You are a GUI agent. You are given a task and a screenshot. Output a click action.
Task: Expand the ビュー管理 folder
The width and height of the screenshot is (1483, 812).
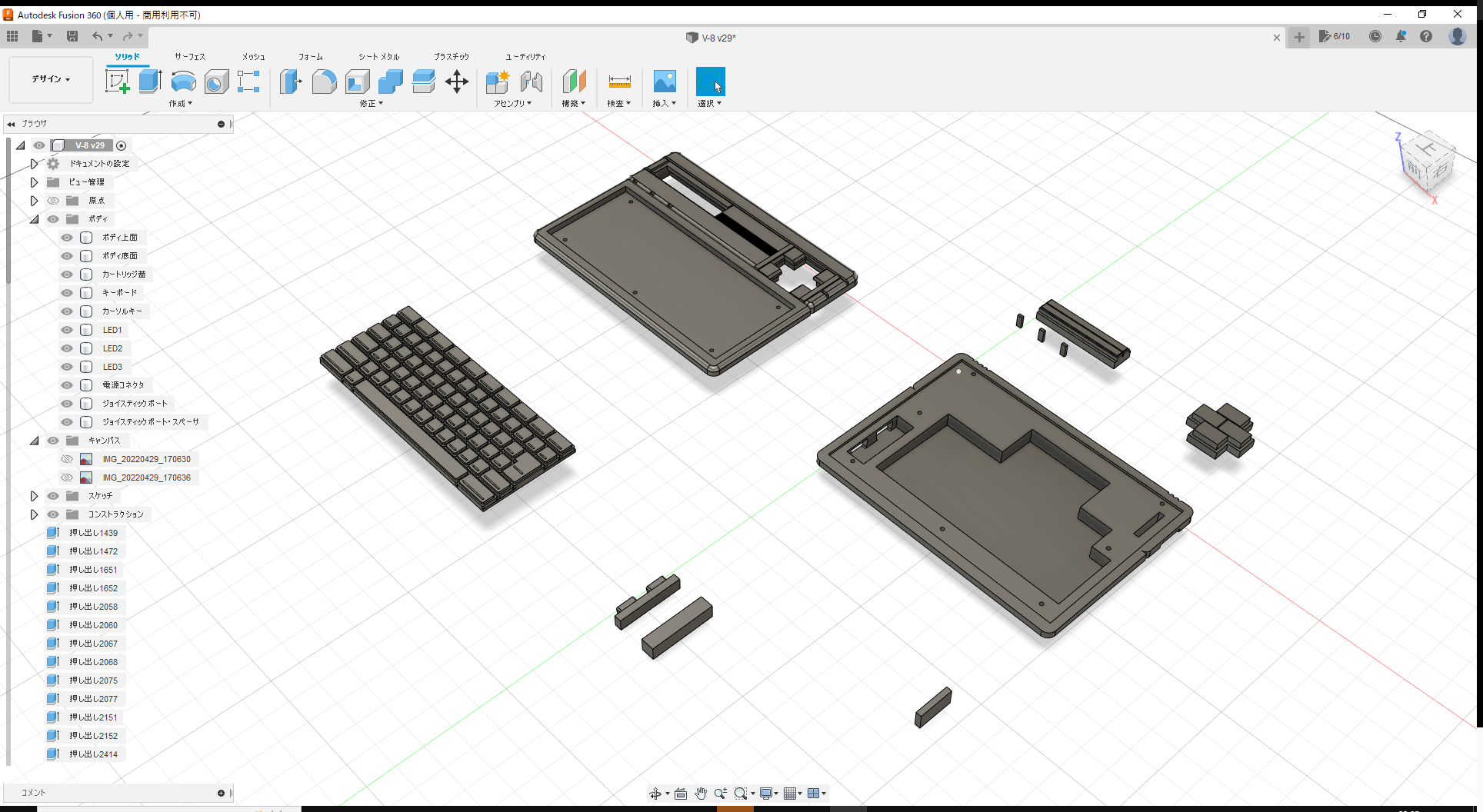coord(34,182)
